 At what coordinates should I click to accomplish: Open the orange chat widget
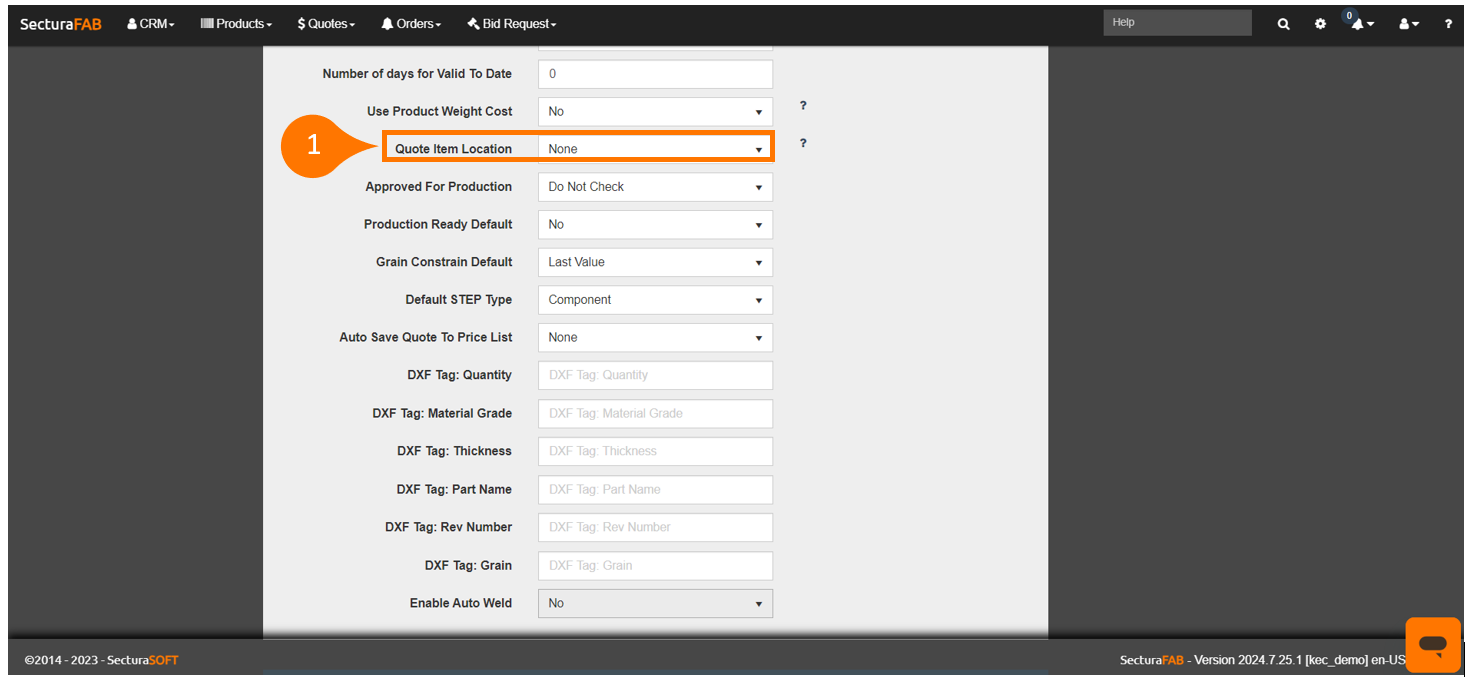pyautogui.click(x=1432, y=644)
